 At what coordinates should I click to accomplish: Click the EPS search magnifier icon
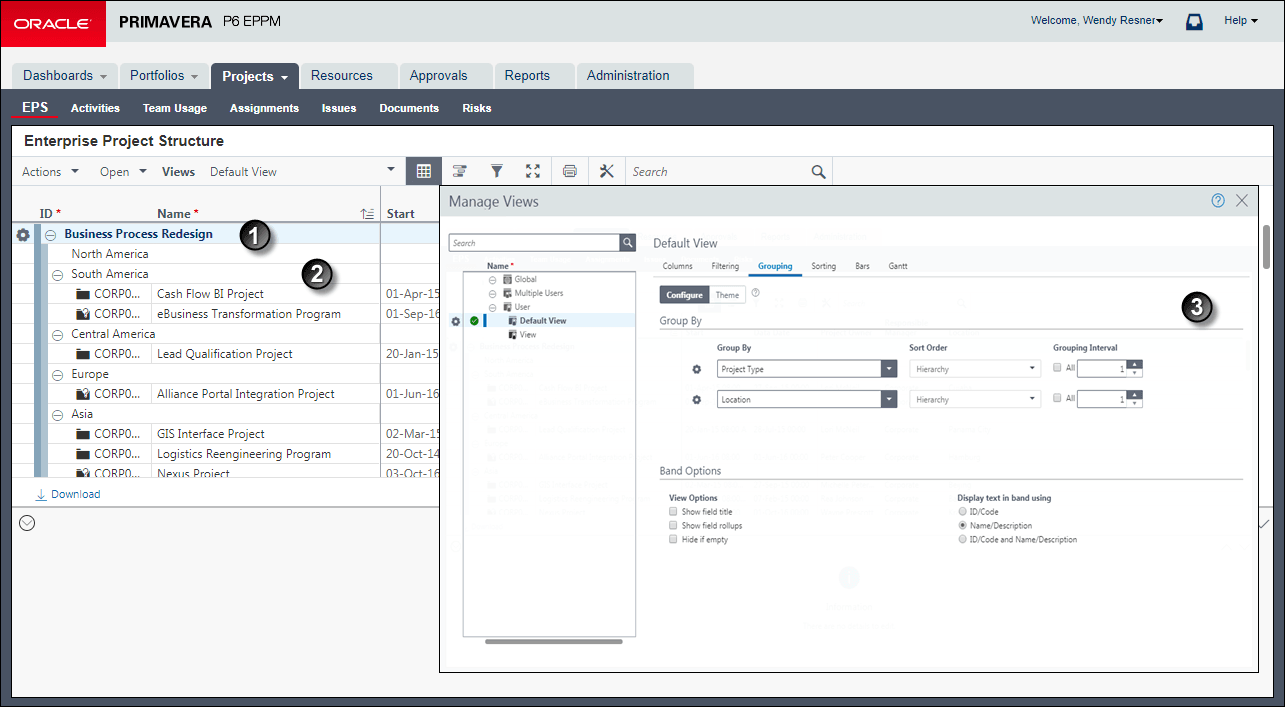(819, 172)
